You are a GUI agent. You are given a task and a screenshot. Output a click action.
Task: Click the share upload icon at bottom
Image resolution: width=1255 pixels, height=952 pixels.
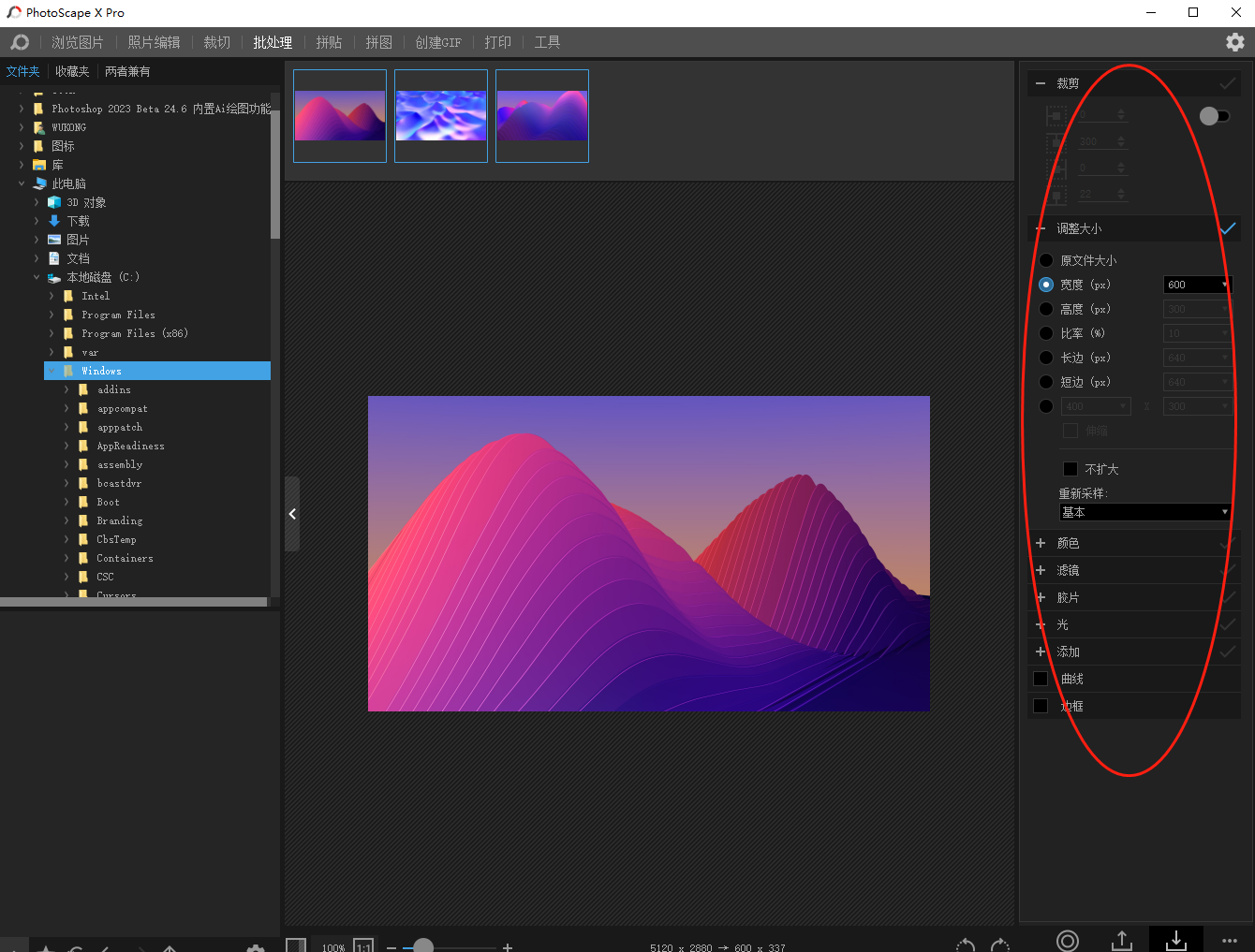[1121, 940]
